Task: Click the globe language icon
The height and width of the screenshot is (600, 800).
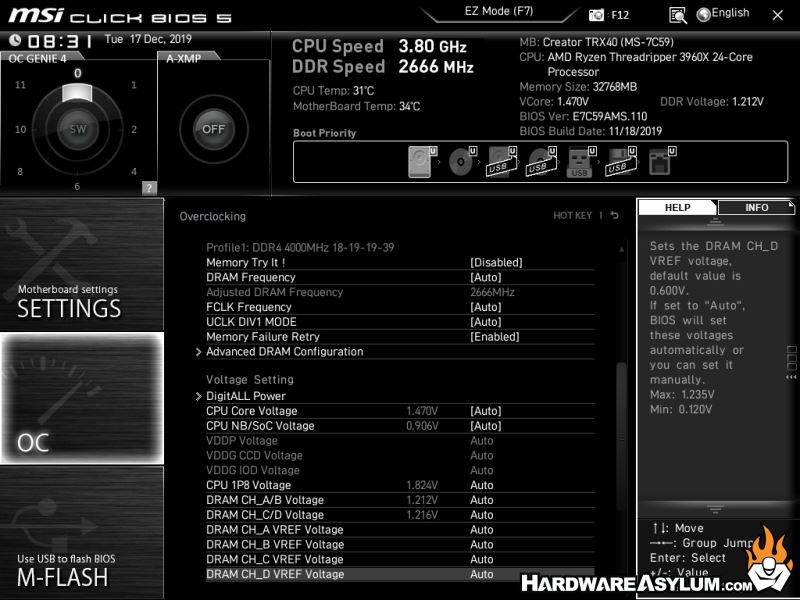Action: 704,14
